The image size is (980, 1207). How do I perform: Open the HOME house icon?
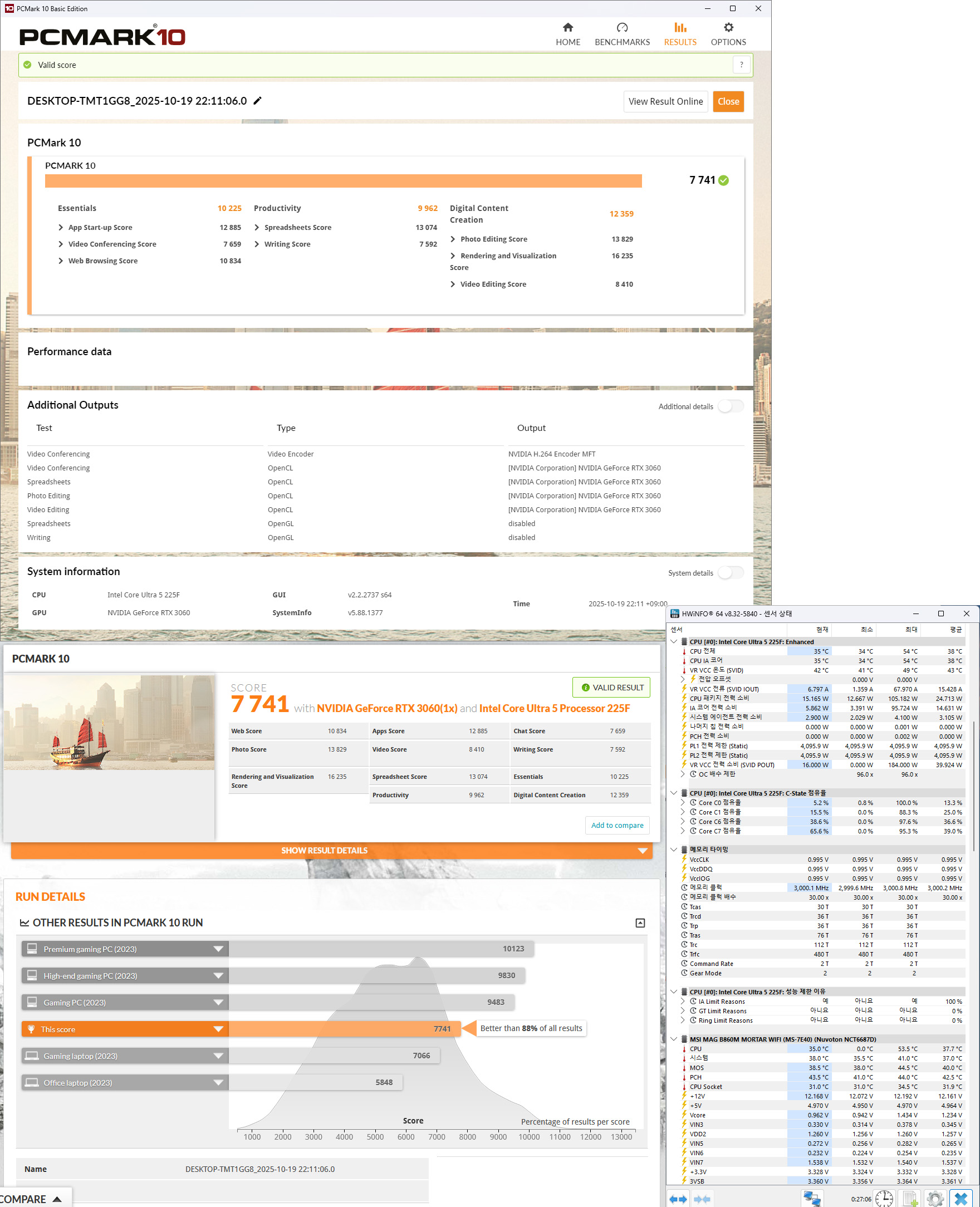point(568,28)
